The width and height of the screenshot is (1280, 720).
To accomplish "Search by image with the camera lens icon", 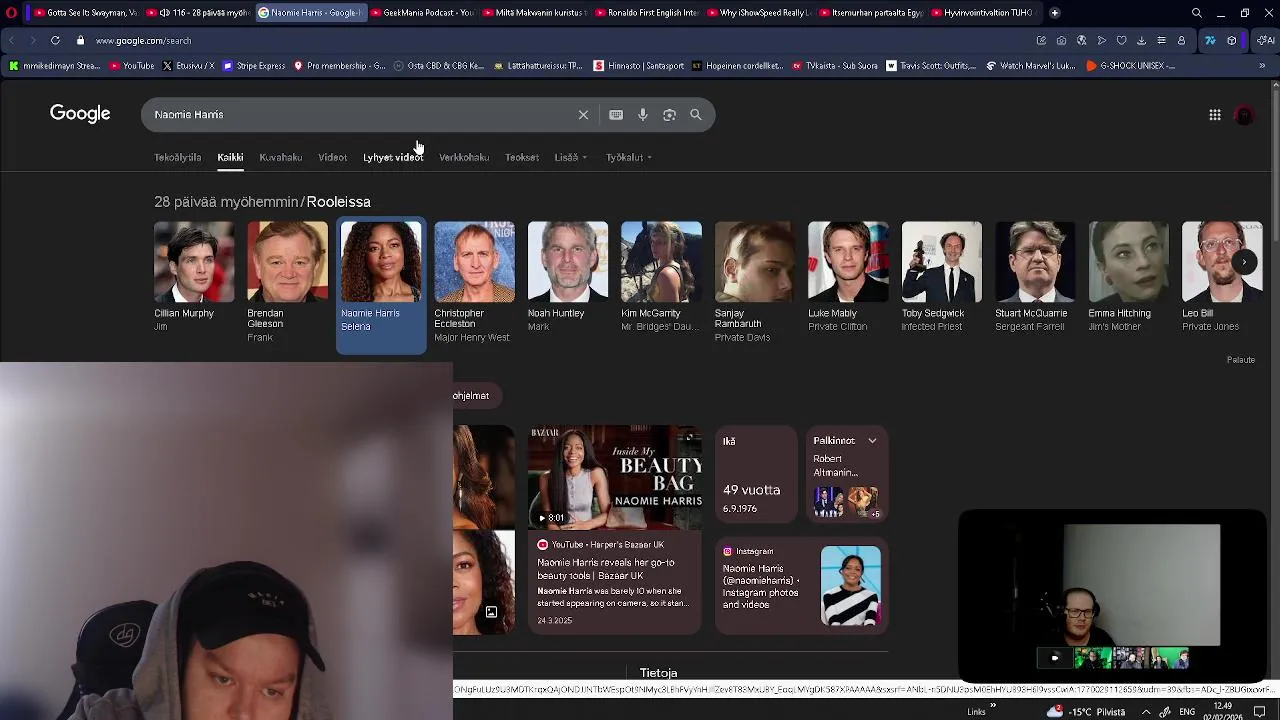I will pyautogui.click(x=669, y=115).
